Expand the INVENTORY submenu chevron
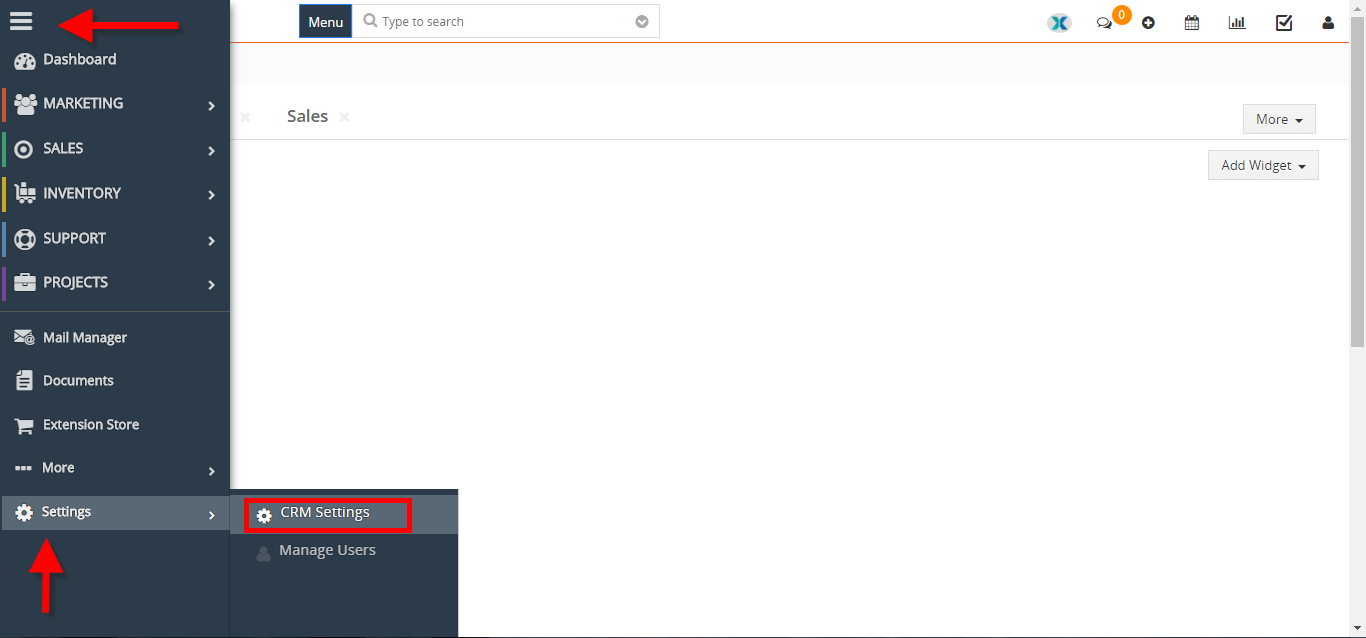 (x=211, y=195)
